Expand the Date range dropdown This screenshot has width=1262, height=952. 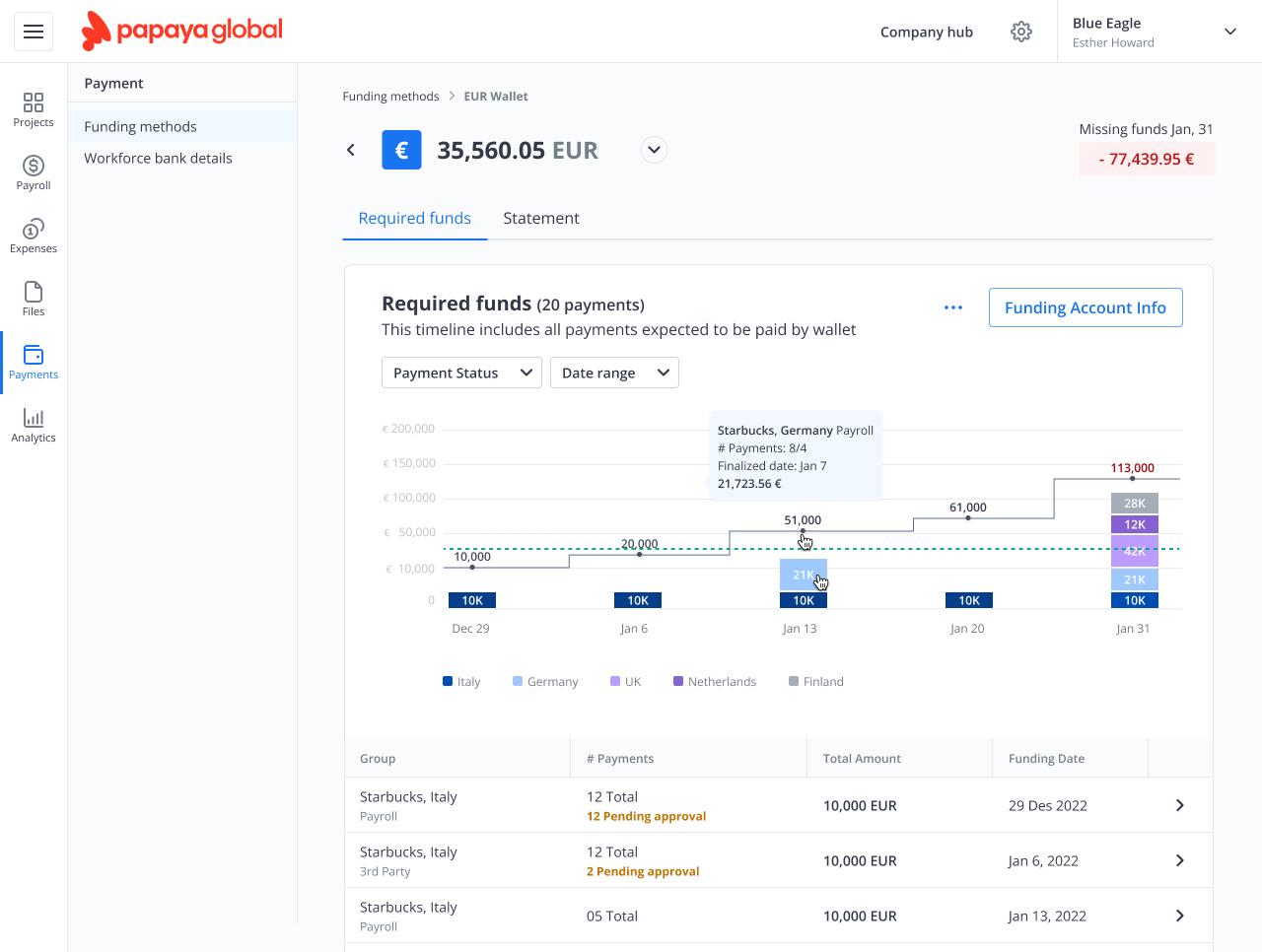click(614, 373)
